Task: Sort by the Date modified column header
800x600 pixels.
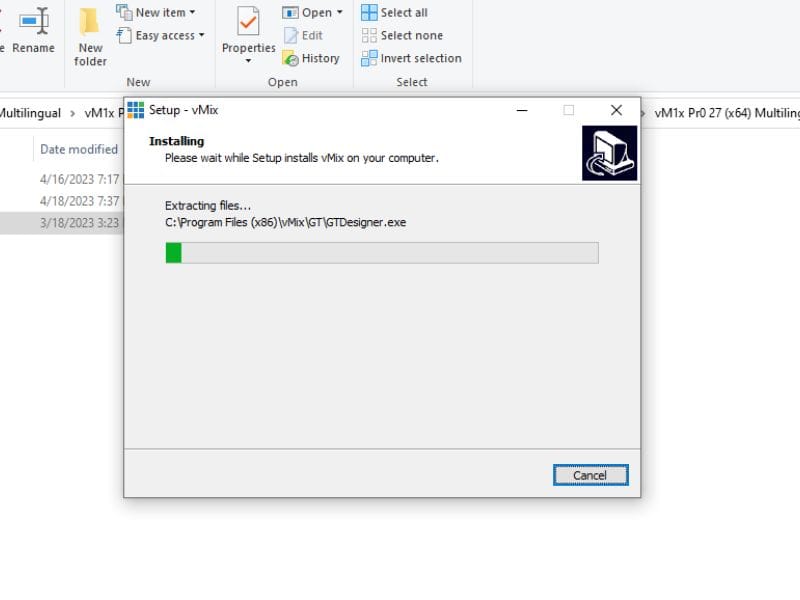Action: [x=79, y=149]
